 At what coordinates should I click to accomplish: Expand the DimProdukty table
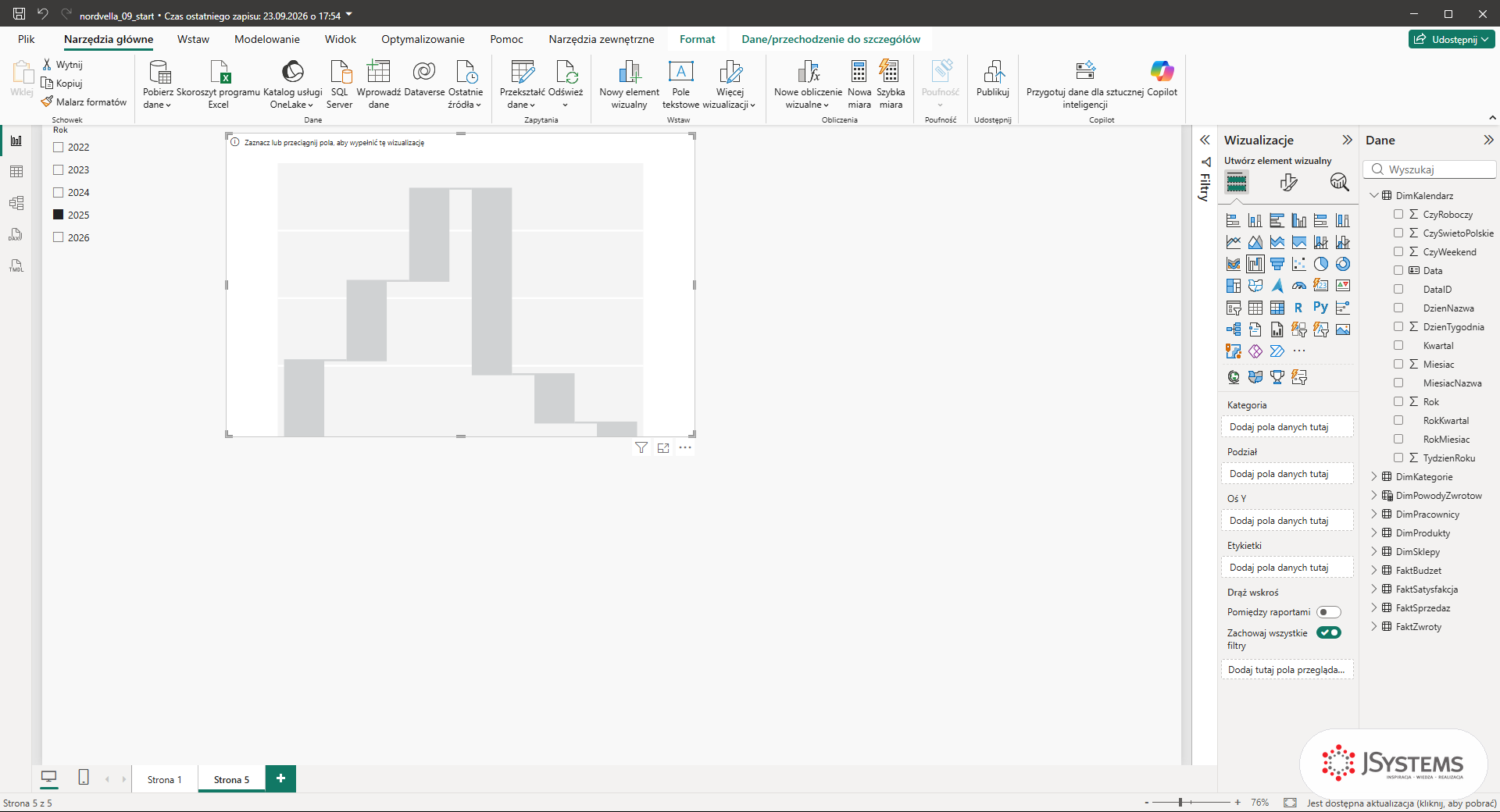(1374, 532)
